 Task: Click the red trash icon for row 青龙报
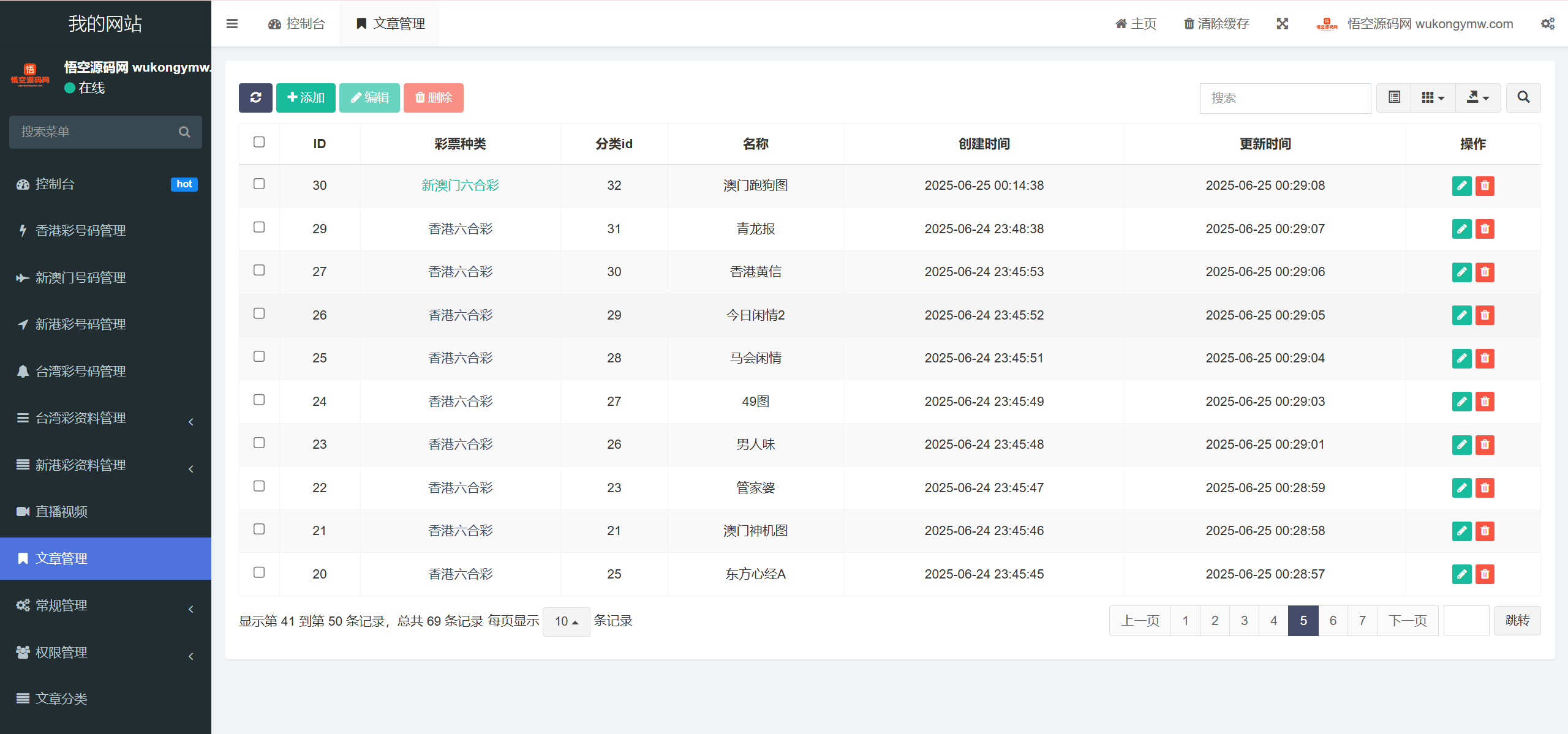1485,229
